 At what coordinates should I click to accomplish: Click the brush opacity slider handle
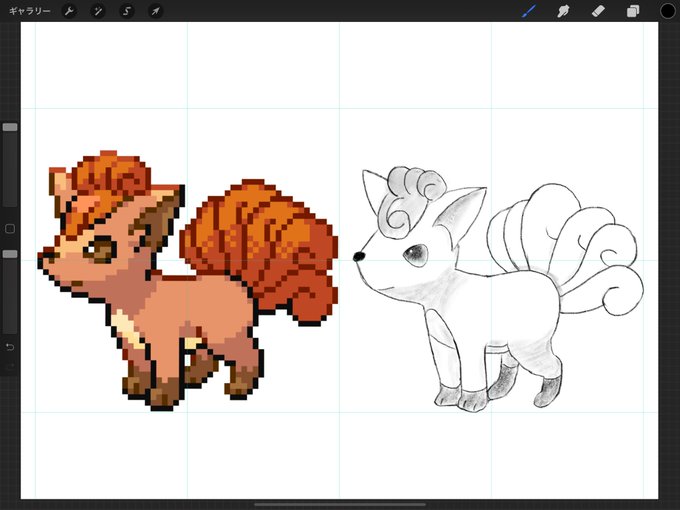[10, 254]
